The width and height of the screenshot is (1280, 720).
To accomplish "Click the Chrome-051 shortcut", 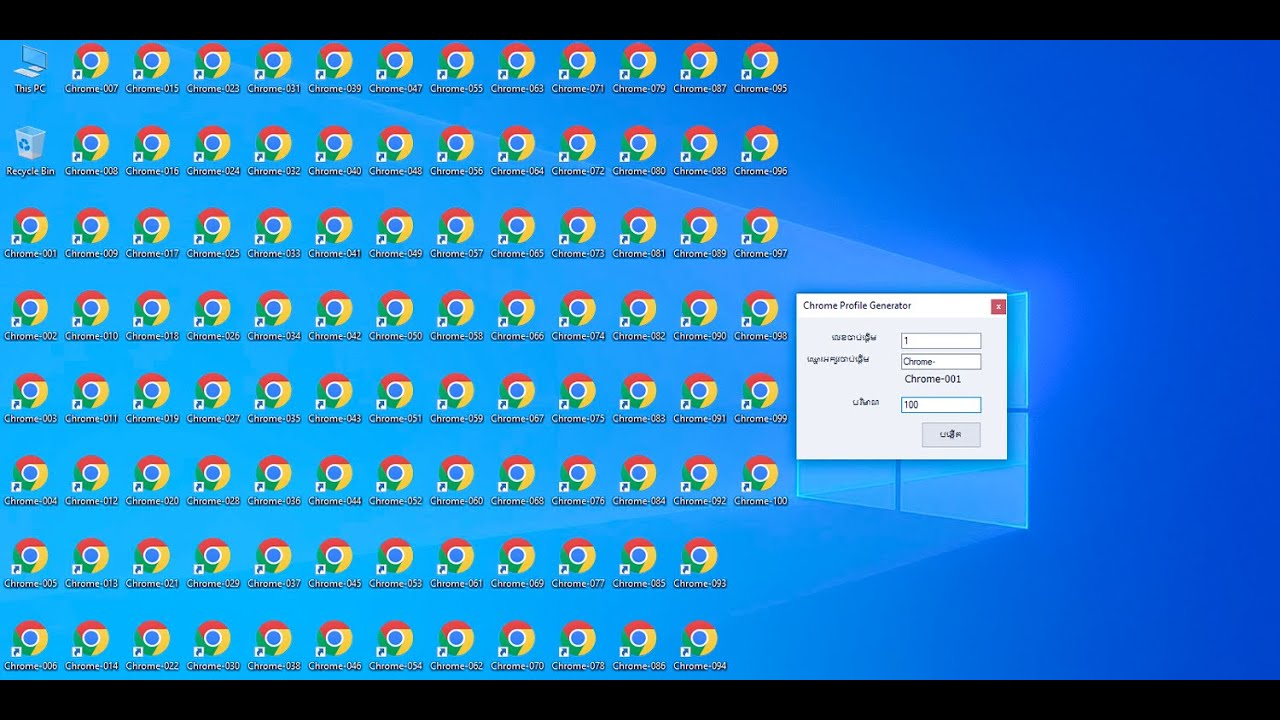I will point(396,399).
